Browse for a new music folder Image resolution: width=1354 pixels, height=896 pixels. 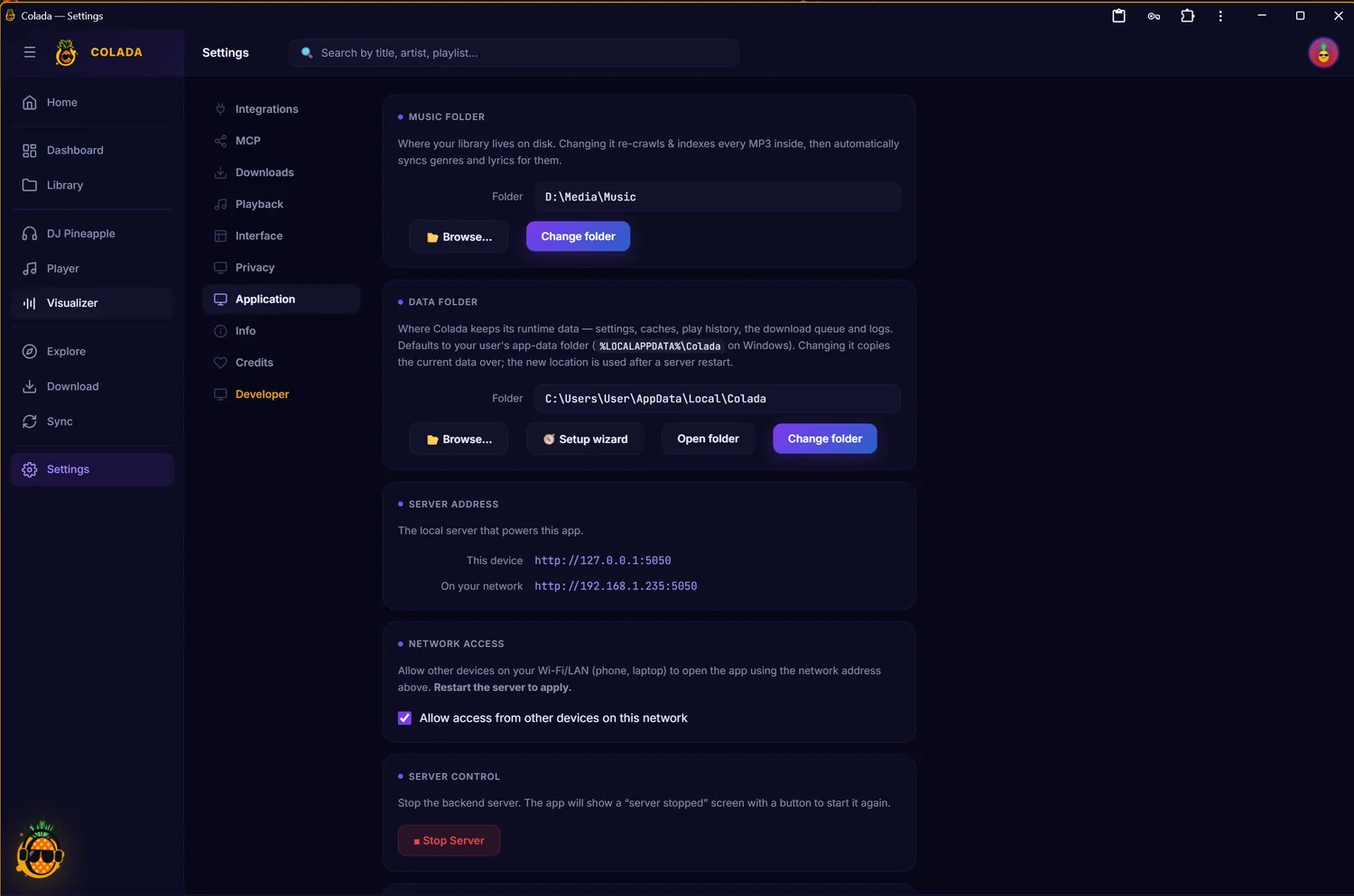tap(459, 236)
